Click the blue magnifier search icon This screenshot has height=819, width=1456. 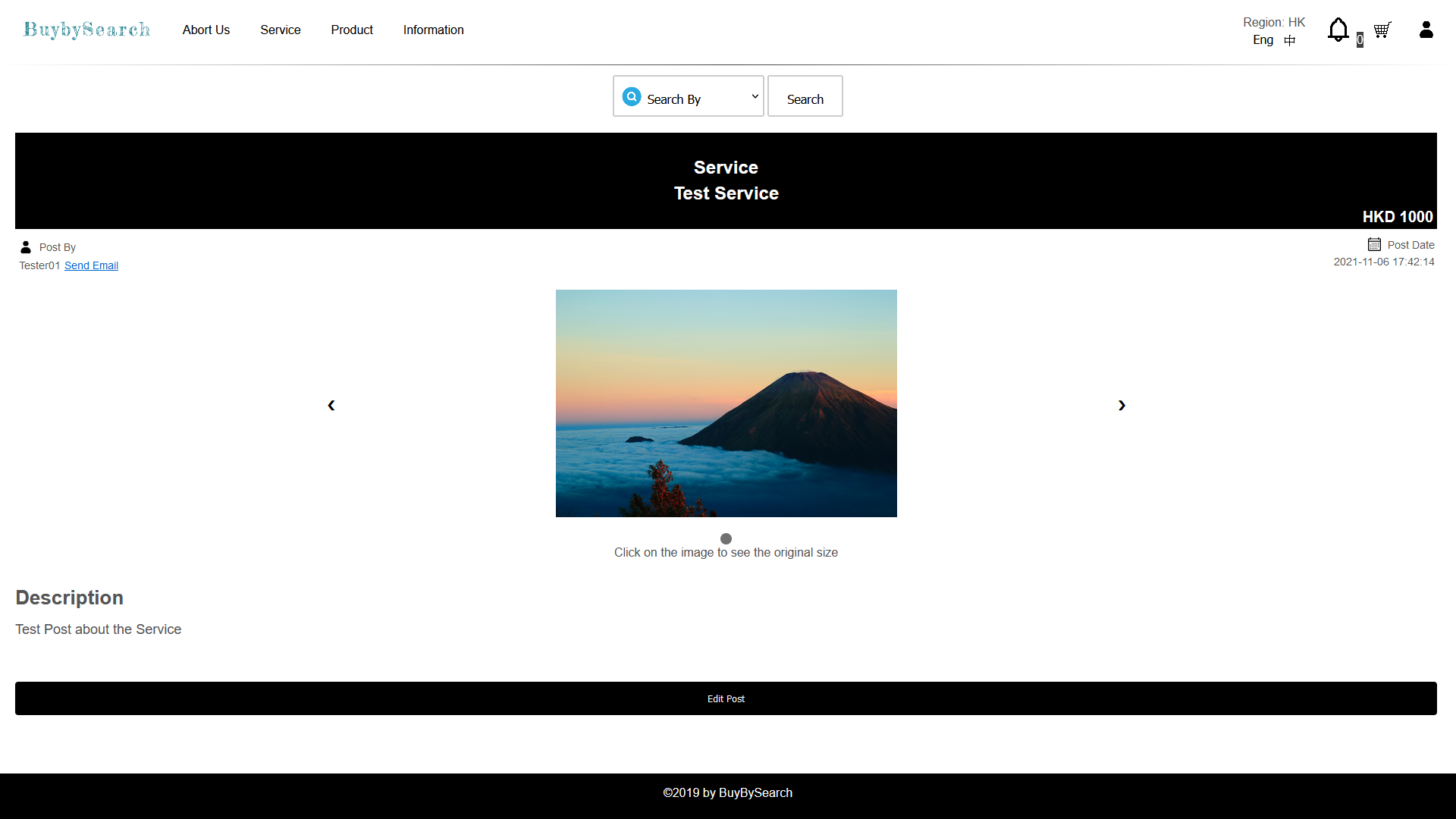(632, 97)
